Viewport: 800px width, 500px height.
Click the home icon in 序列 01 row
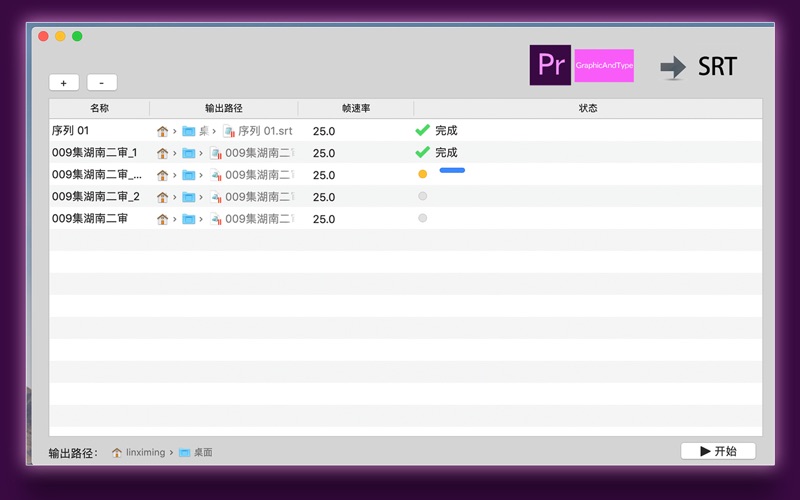tap(162, 131)
